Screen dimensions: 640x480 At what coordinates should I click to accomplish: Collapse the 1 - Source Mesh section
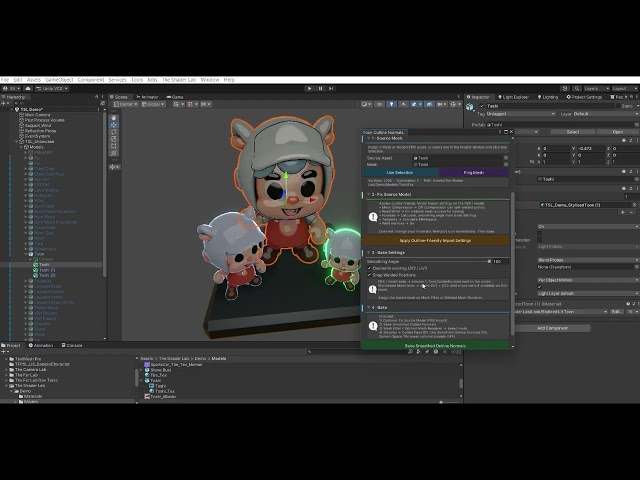point(369,138)
